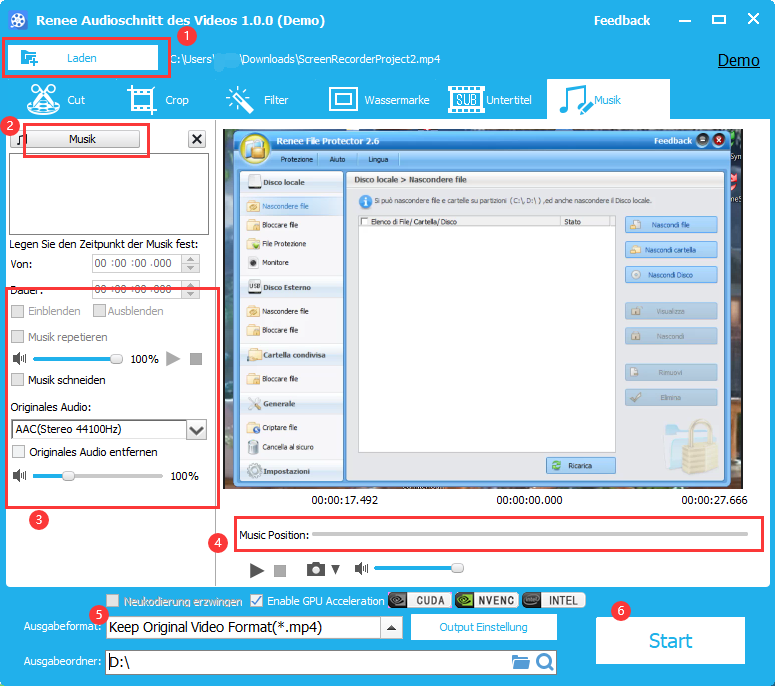Screen dimensions: 775x686
Task: Enable the Ausblenden checkbox
Action: 99,310
